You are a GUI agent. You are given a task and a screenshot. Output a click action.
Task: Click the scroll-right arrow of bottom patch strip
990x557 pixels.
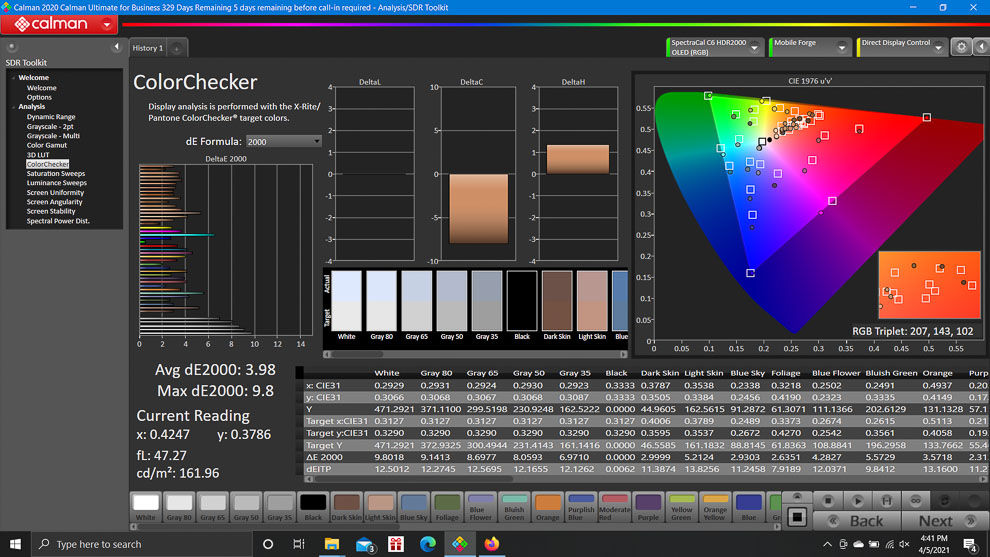(x=777, y=526)
